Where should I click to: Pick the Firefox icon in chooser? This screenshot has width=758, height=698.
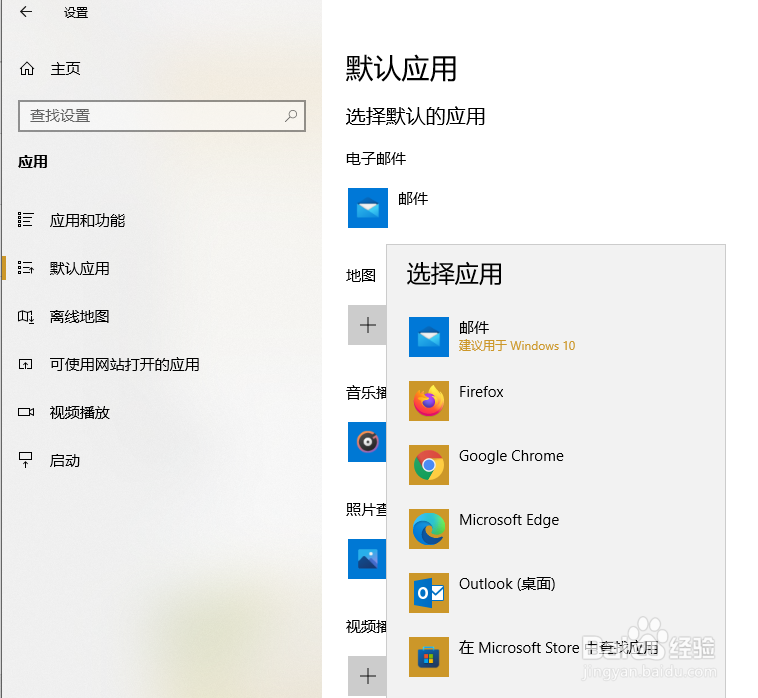click(x=429, y=401)
